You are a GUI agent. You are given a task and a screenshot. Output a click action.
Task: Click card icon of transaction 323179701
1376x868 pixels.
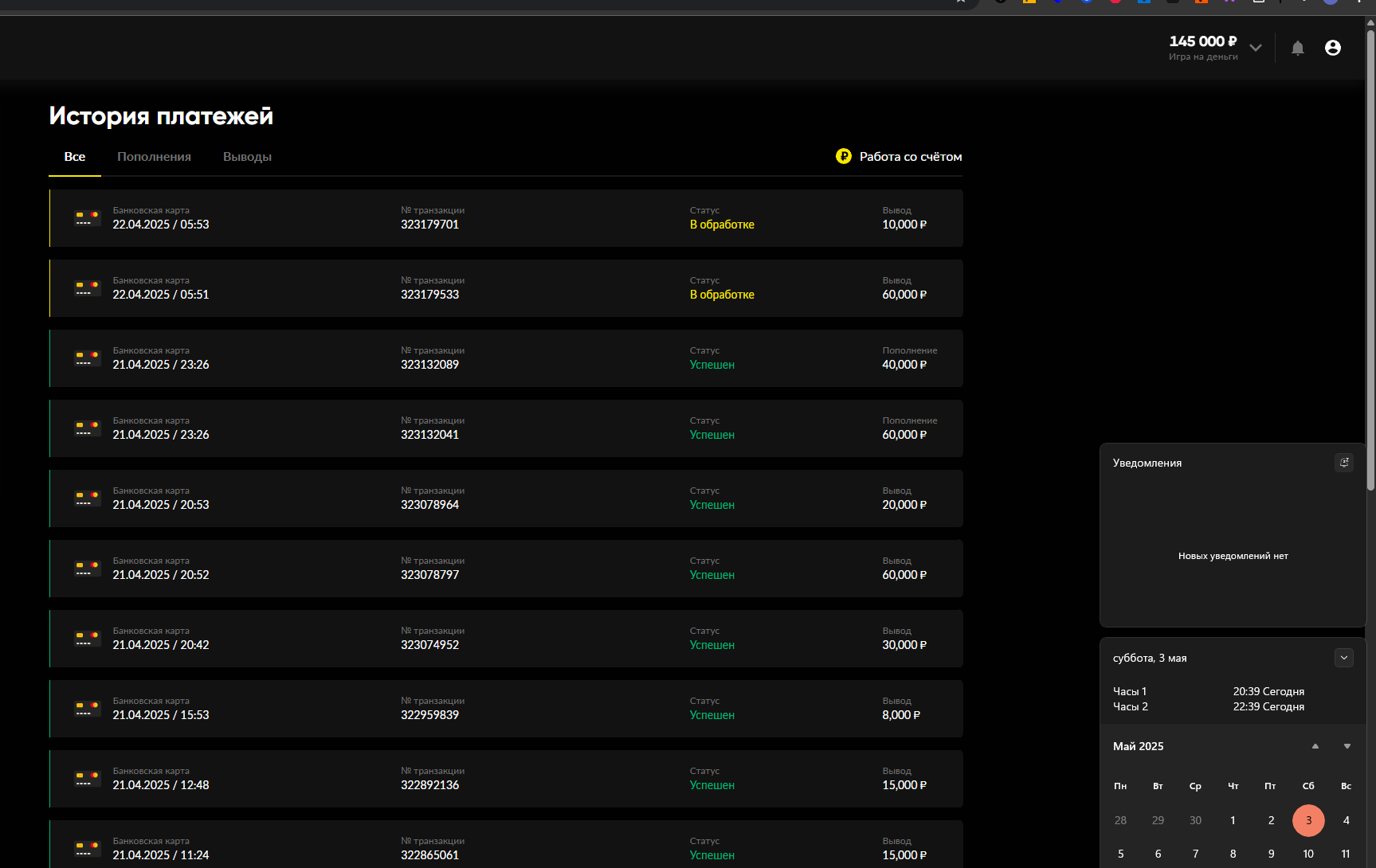click(x=87, y=218)
